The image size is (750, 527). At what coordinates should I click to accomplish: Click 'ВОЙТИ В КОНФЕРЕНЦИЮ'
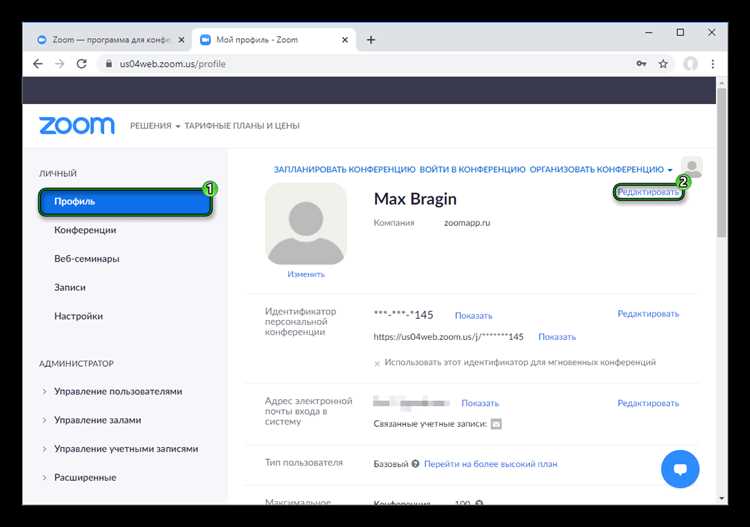pos(472,169)
